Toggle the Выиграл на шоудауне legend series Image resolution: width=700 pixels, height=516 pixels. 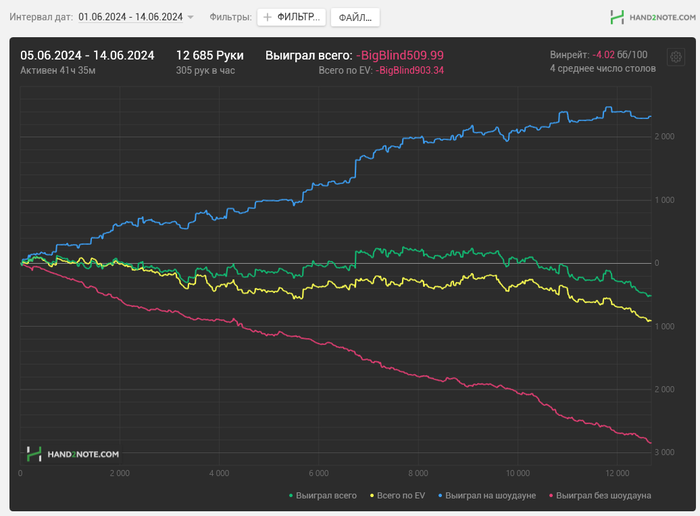(x=487, y=495)
